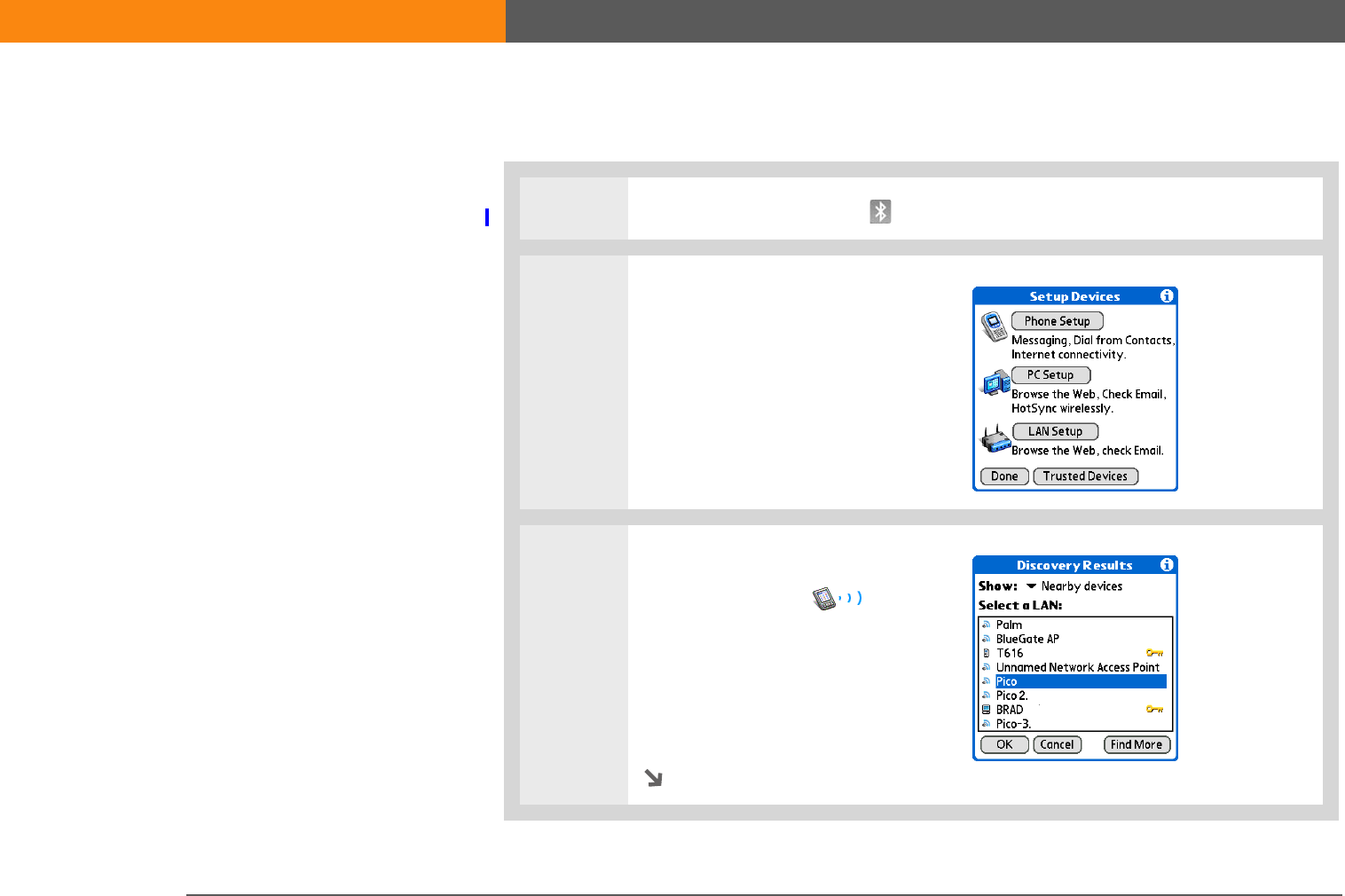Click the key icon on the T616 row

pos(1154,653)
